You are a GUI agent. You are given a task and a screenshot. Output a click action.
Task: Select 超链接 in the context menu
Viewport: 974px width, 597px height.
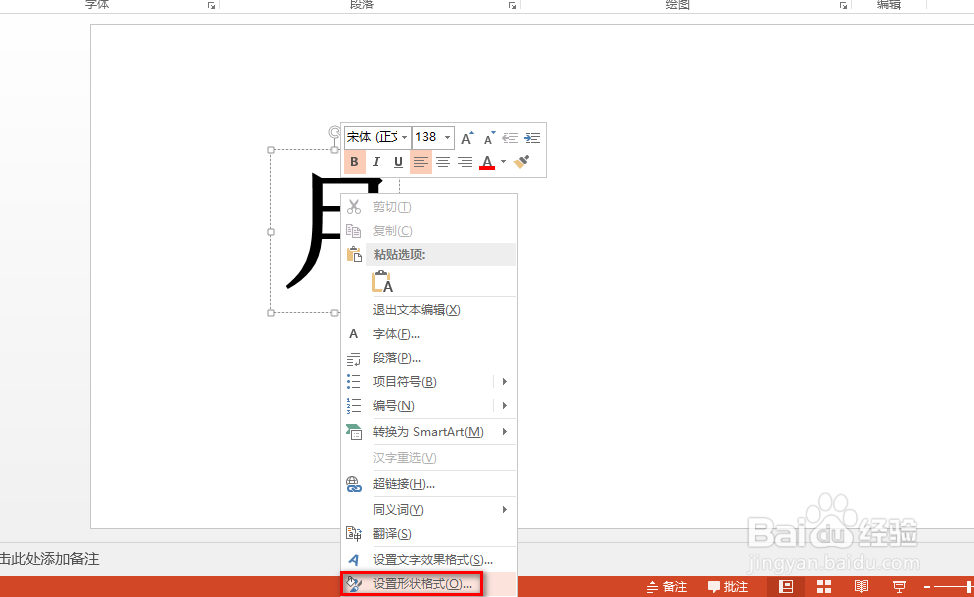point(400,484)
